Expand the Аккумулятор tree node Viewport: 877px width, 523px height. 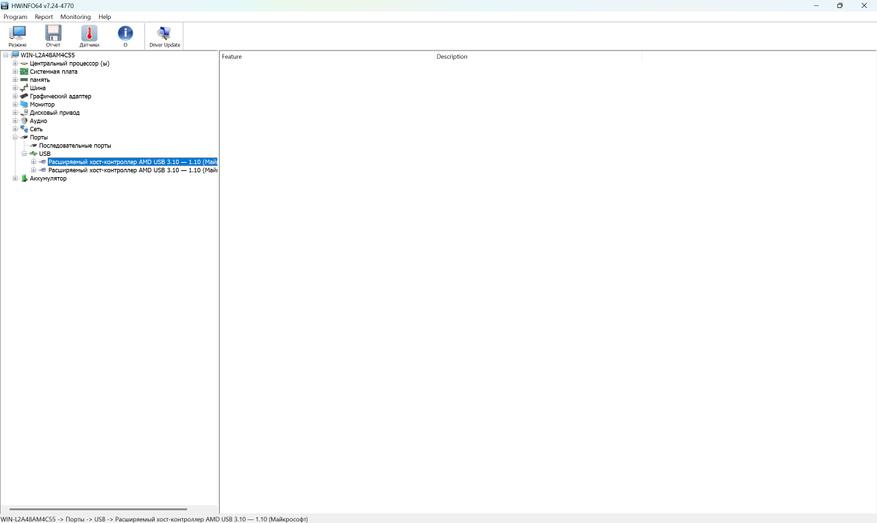click(x=15, y=178)
